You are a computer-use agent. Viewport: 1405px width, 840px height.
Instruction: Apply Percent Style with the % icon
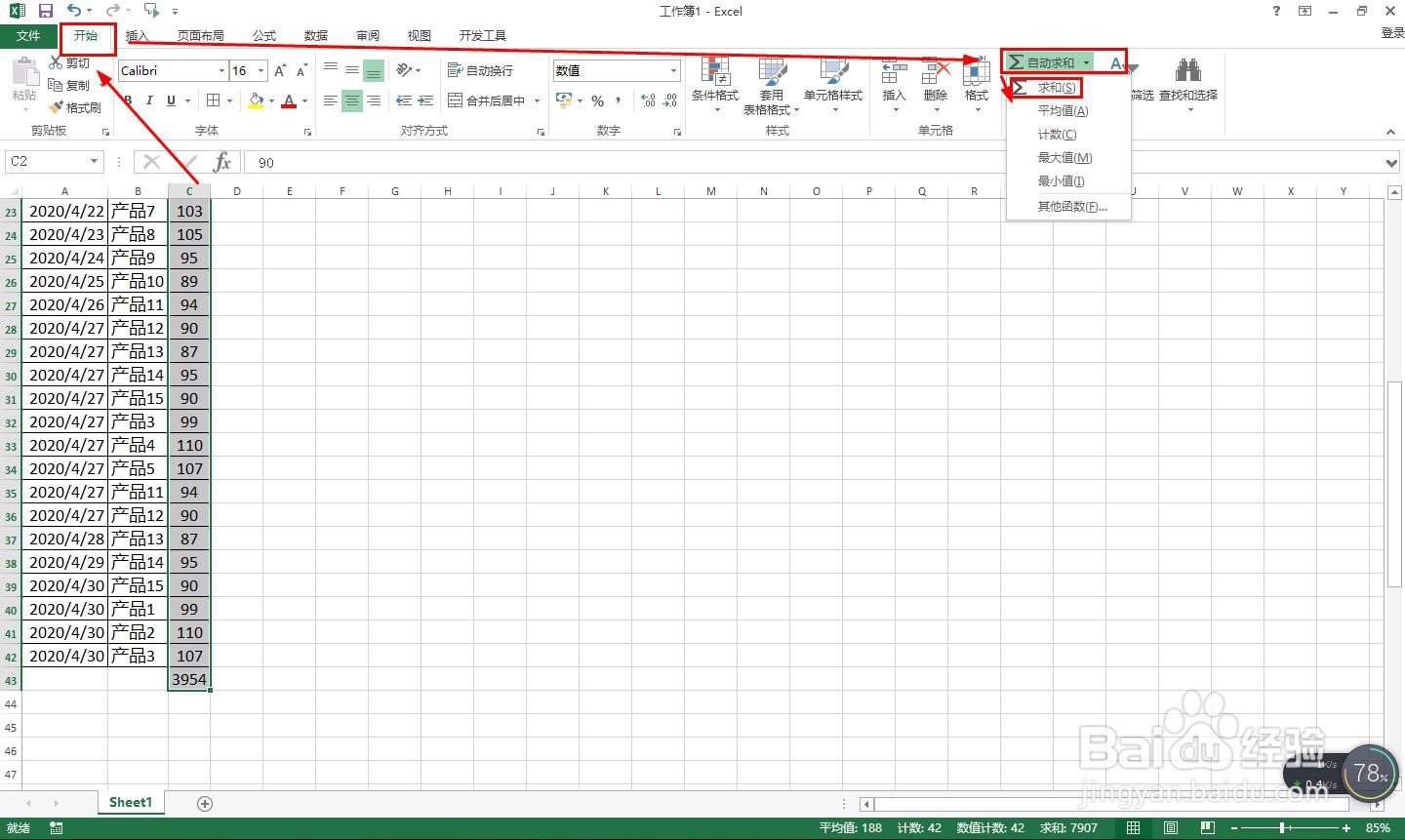tap(597, 100)
